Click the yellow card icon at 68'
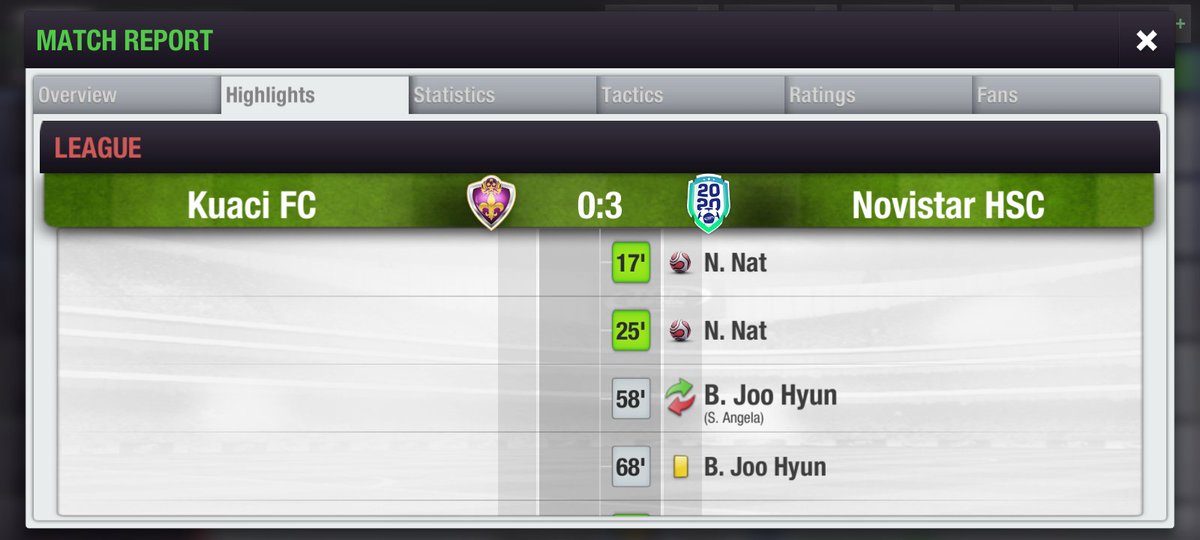 (681, 467)
